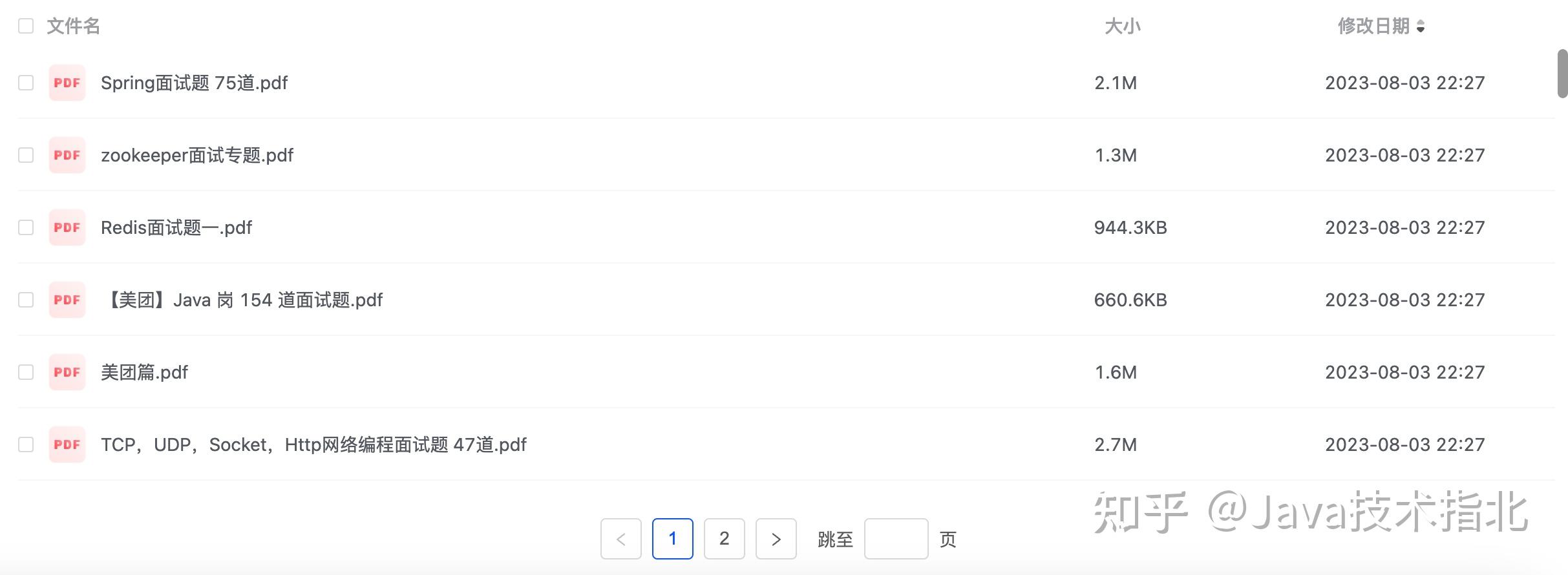Tick the checkbox for Redis面试题一.pdf
The image size is (1568, 575).
tap(26, 227)
